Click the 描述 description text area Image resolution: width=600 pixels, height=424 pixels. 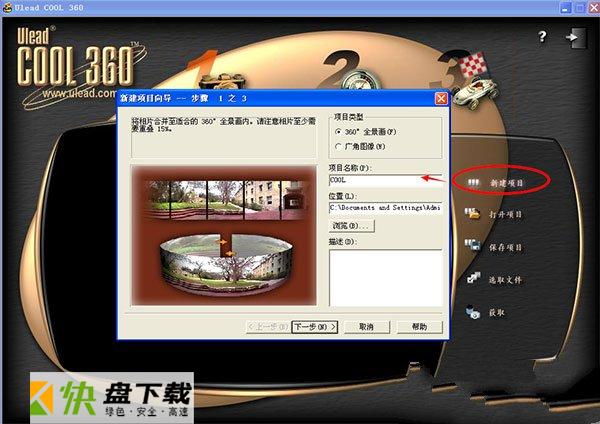point(385,278)
